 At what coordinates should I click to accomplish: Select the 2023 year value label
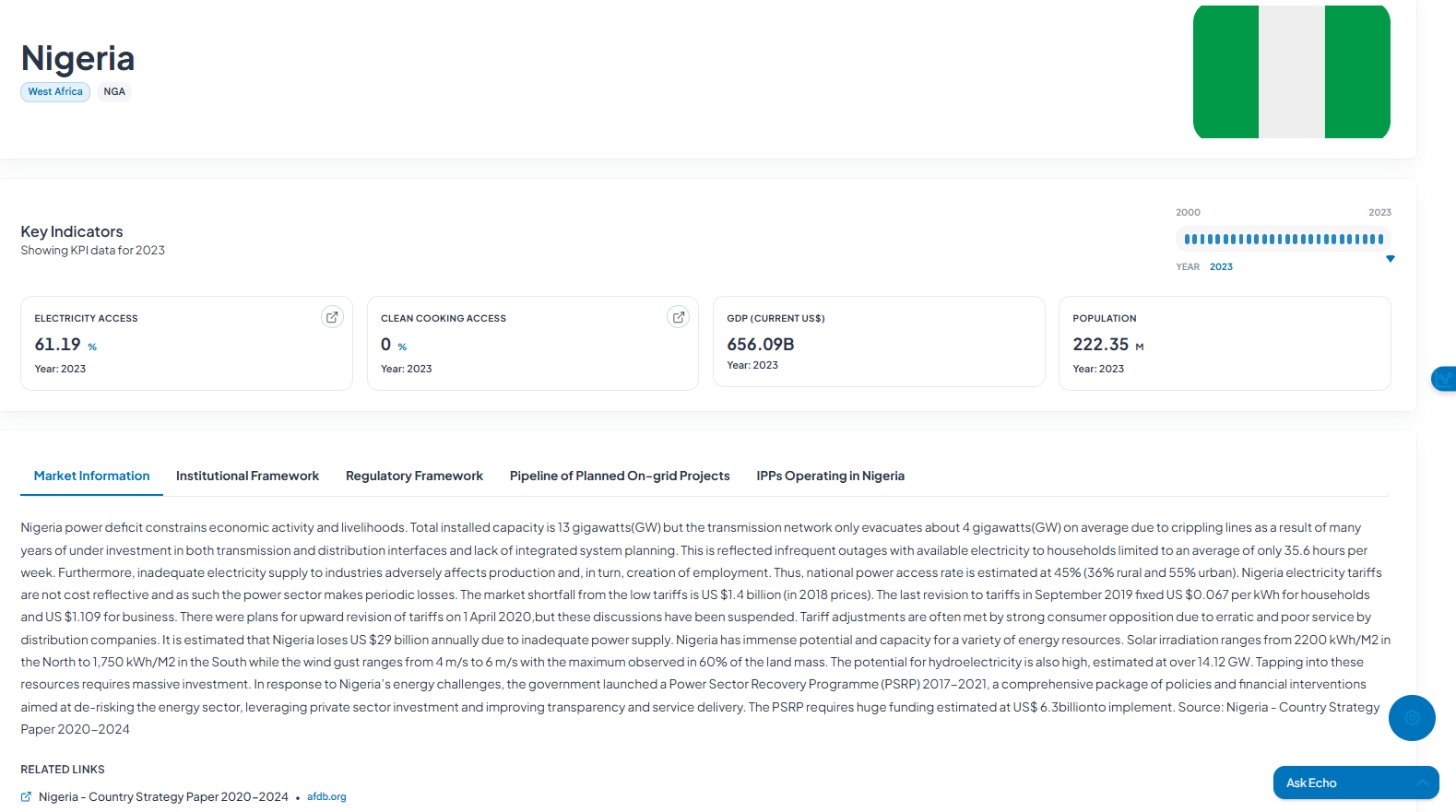pos(1221,266)
